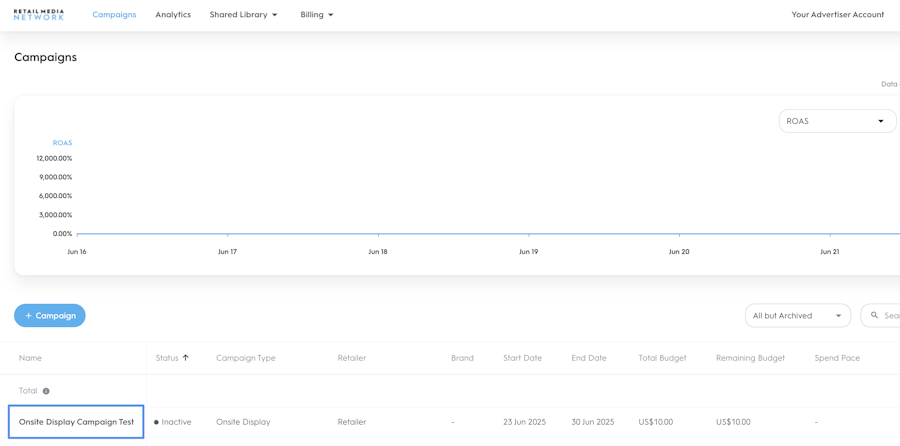The image size is (900, 446).
Task: Sort by Campaign Type column header
Action: click(x=245, y=358)
